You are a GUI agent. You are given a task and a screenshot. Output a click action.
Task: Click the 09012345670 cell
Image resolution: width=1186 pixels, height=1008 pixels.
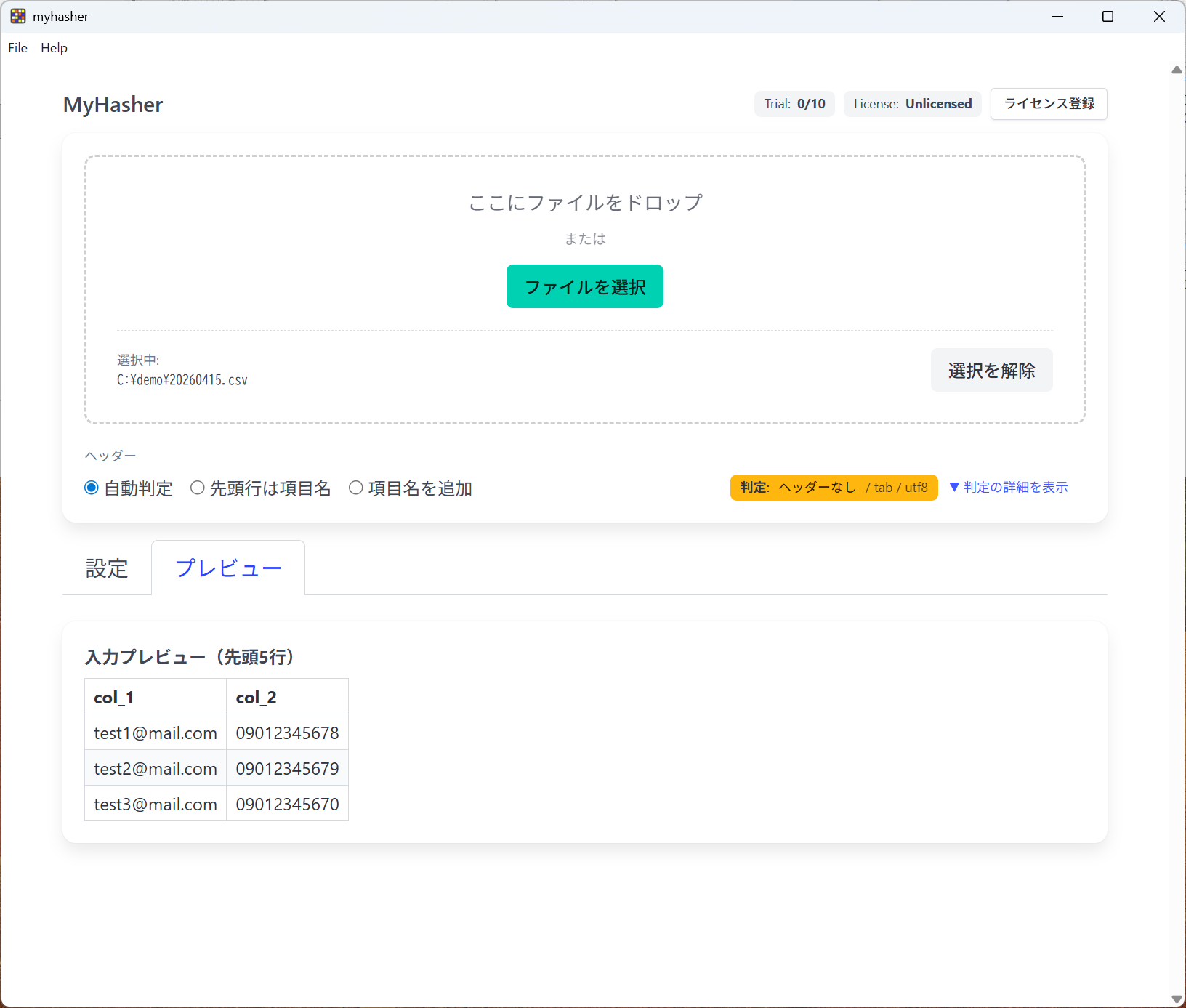[288, 804]
